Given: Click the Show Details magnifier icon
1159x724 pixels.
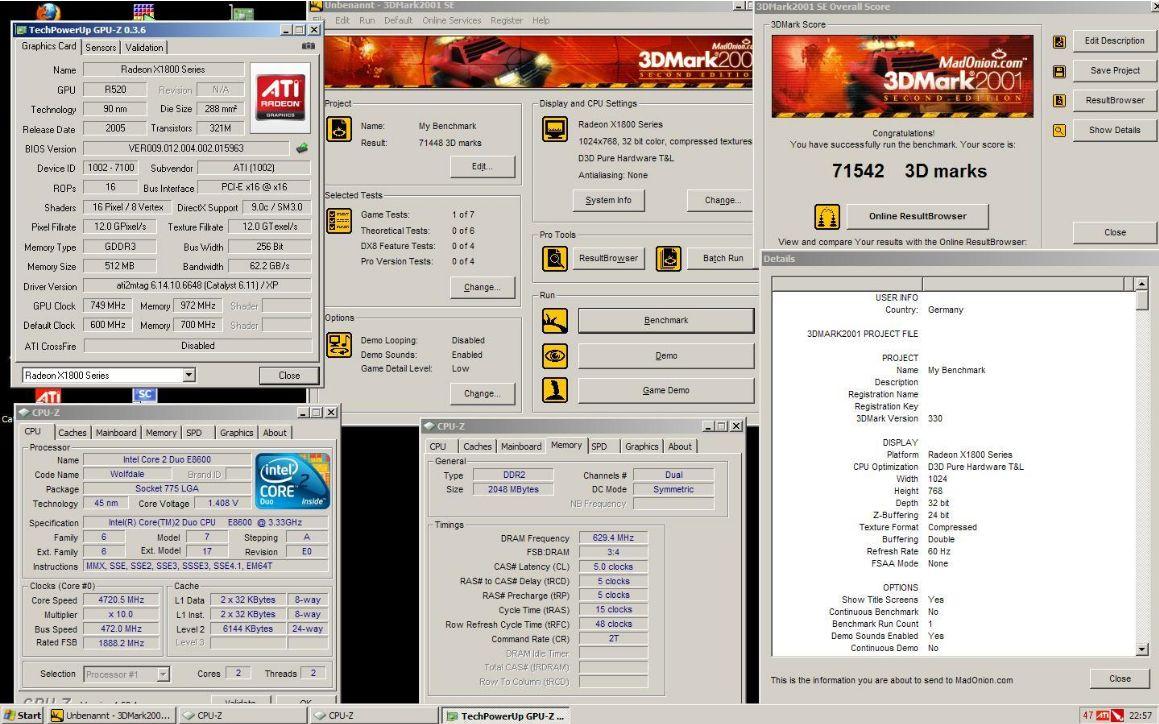Looking at the screenshot, I should (x=1059, y=130).
